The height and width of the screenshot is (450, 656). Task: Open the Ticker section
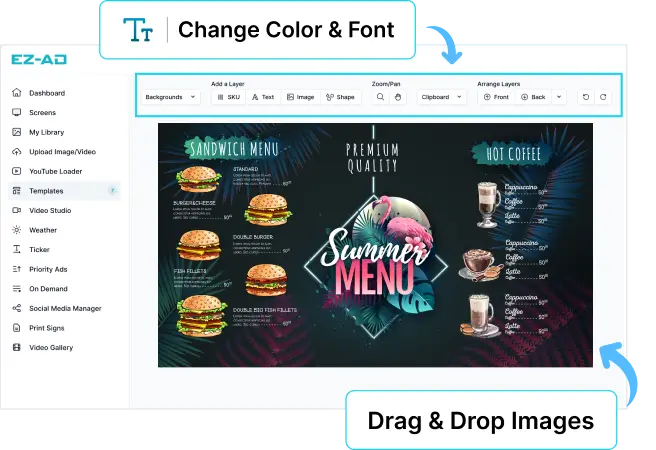pyautogui.click(x=39, y=249)
